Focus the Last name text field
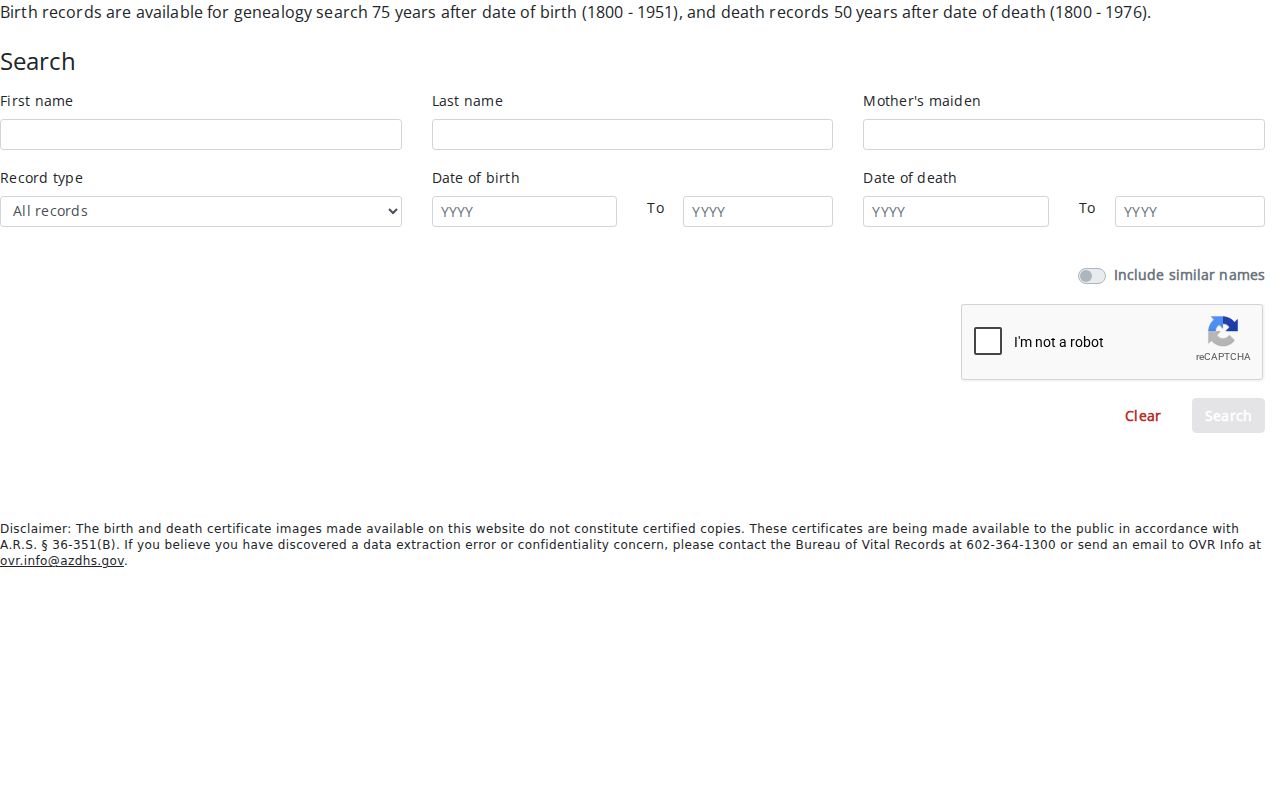1280x800 pixels. 632,134
